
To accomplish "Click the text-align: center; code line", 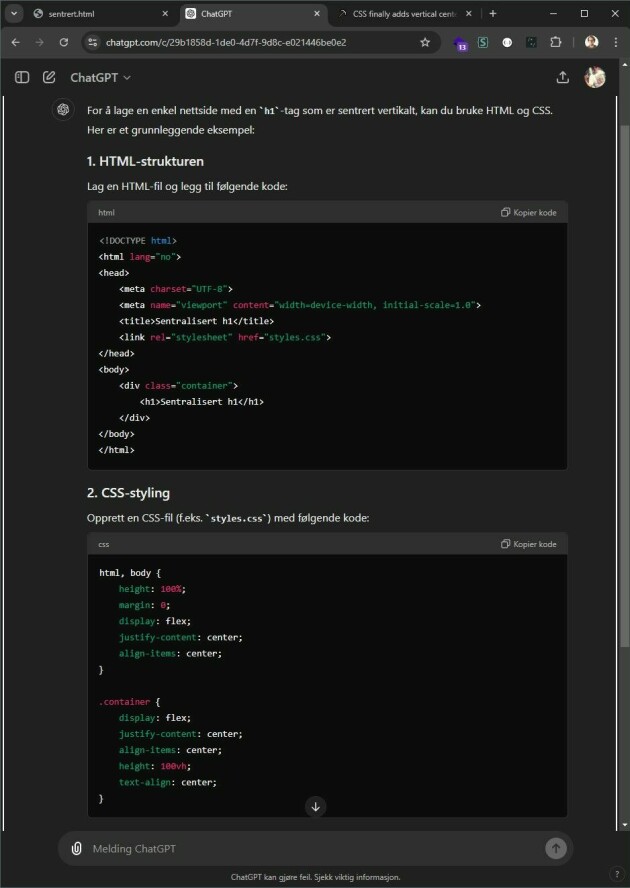I will click(x=168, y=782).
